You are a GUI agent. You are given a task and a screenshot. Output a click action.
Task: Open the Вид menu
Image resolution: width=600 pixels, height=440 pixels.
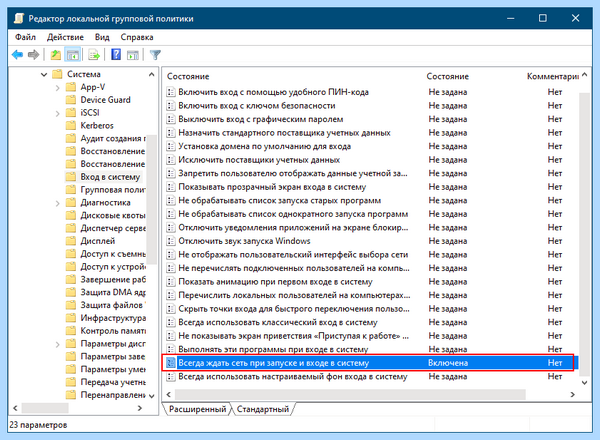click(102, 37)
